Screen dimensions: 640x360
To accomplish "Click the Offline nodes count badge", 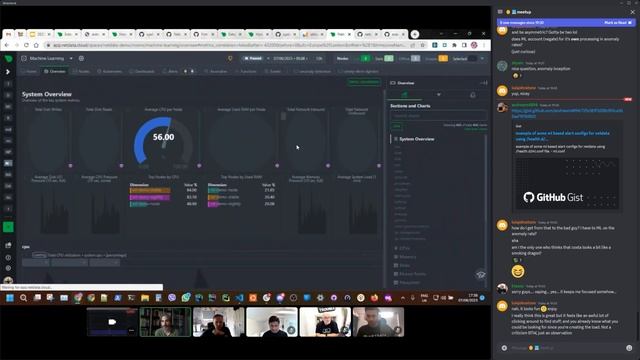I will pos(415,58).
